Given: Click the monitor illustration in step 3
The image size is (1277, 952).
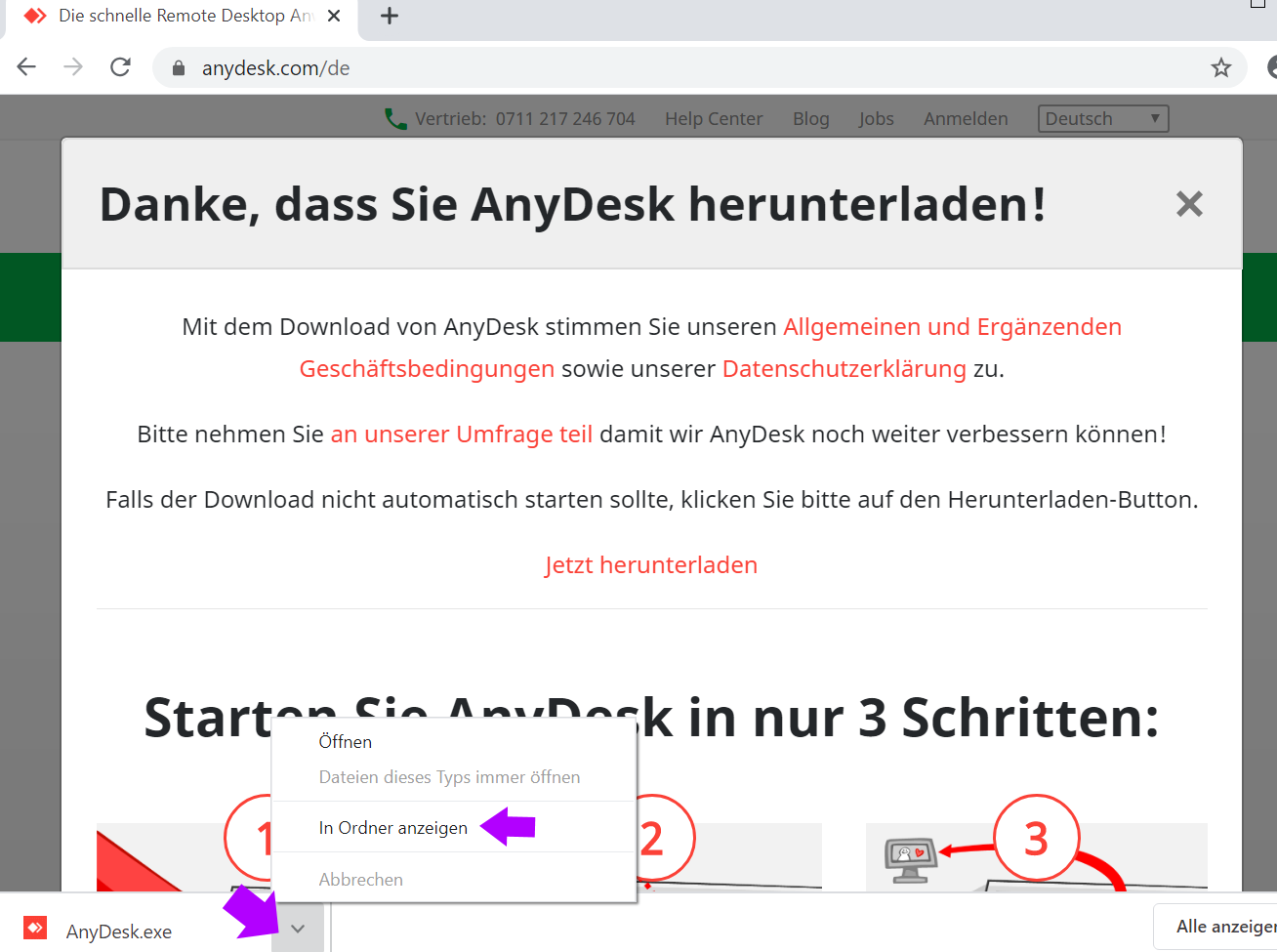Looking at the screenshot, I should point(910,860).
